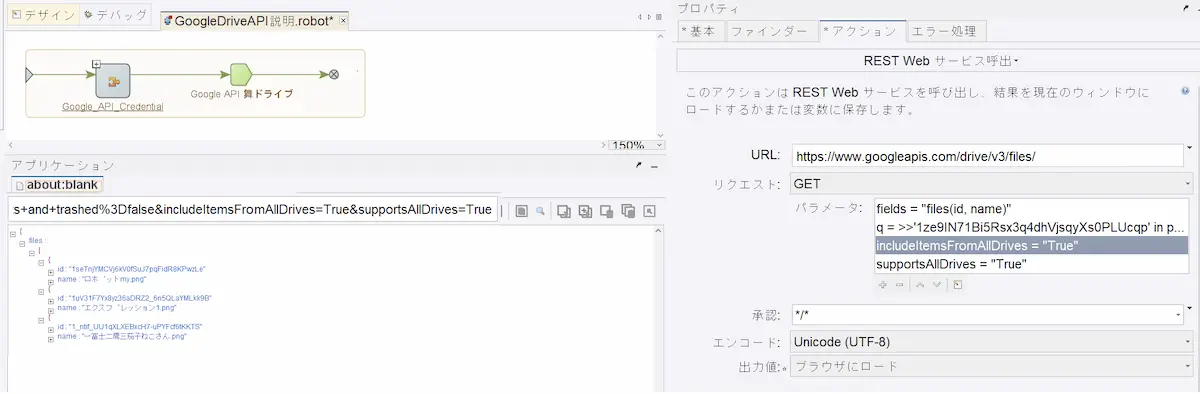Move the parameter down with the arrow icon

point(937,285)
